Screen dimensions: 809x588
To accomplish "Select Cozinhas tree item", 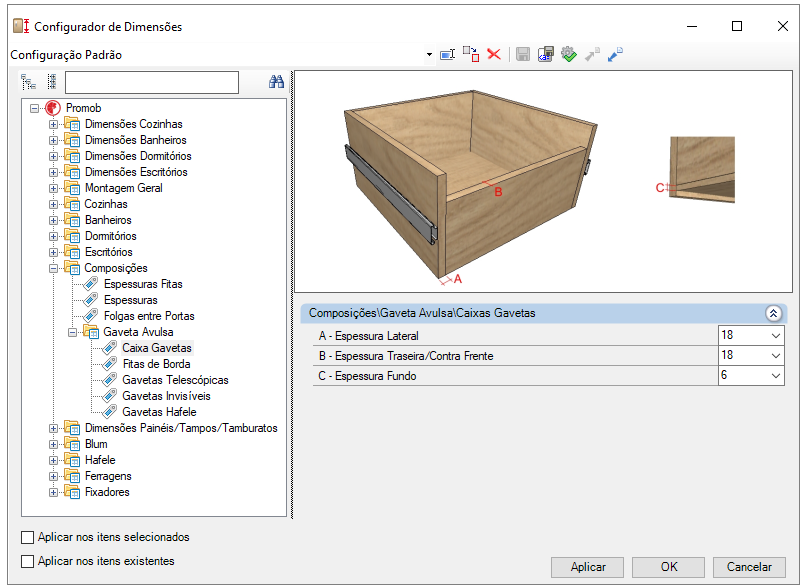I will point(106,204).
